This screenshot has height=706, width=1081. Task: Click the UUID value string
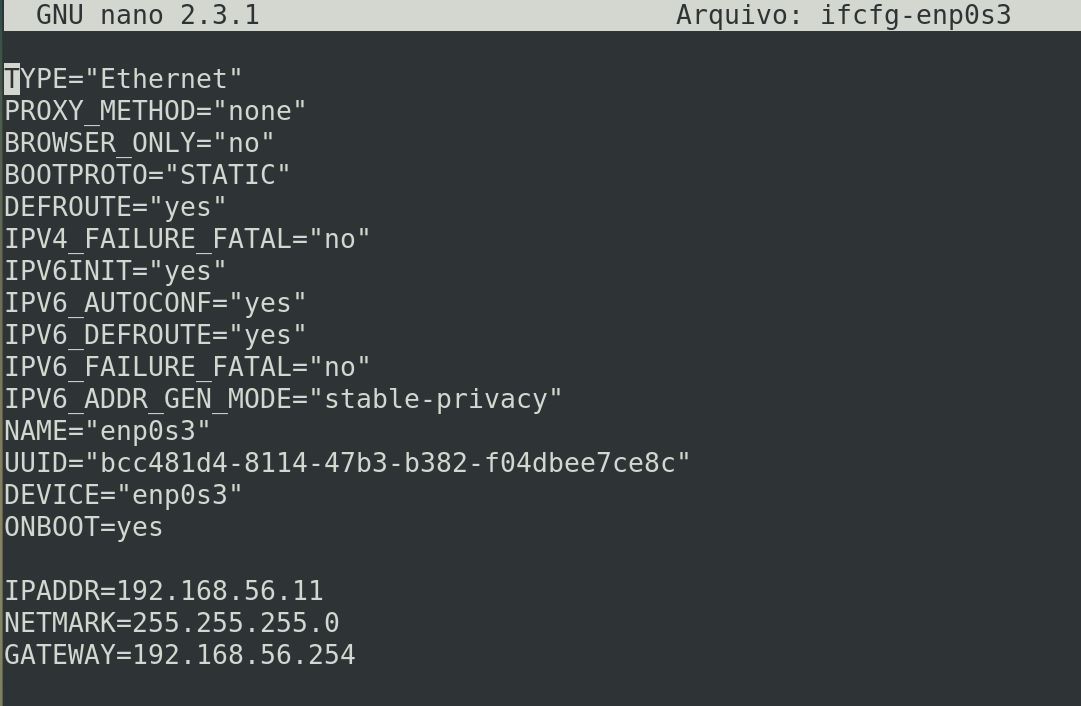pos(387,463)
